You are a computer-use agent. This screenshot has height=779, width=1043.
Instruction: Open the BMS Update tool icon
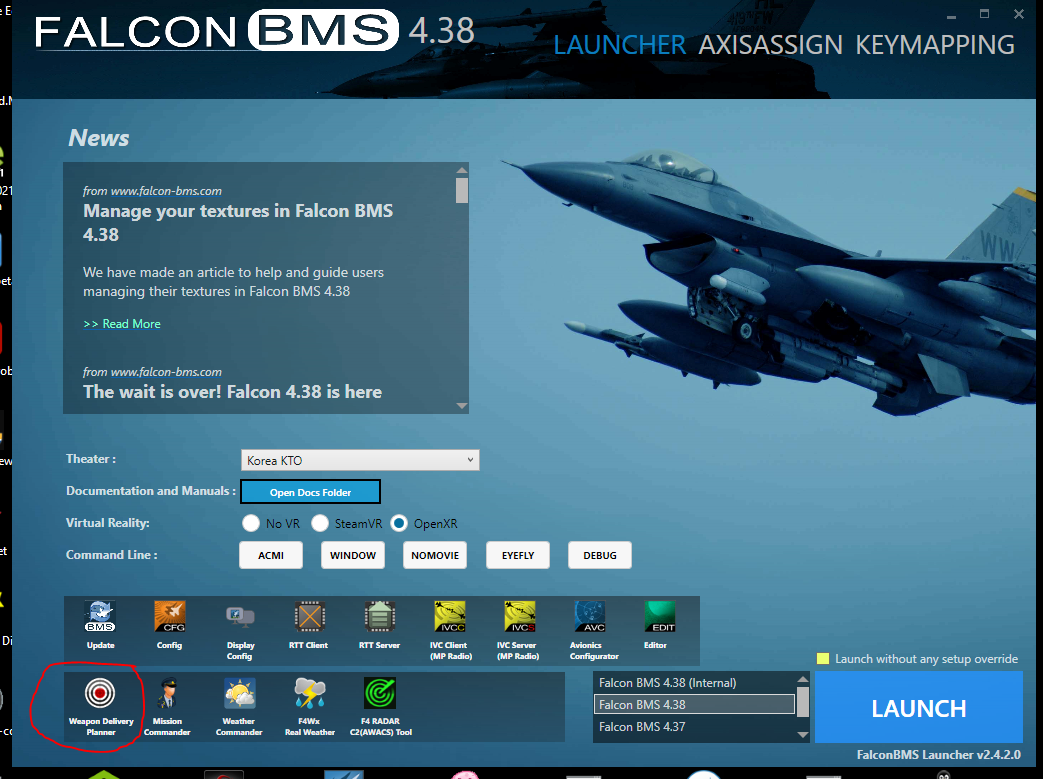tap(100, 617)
